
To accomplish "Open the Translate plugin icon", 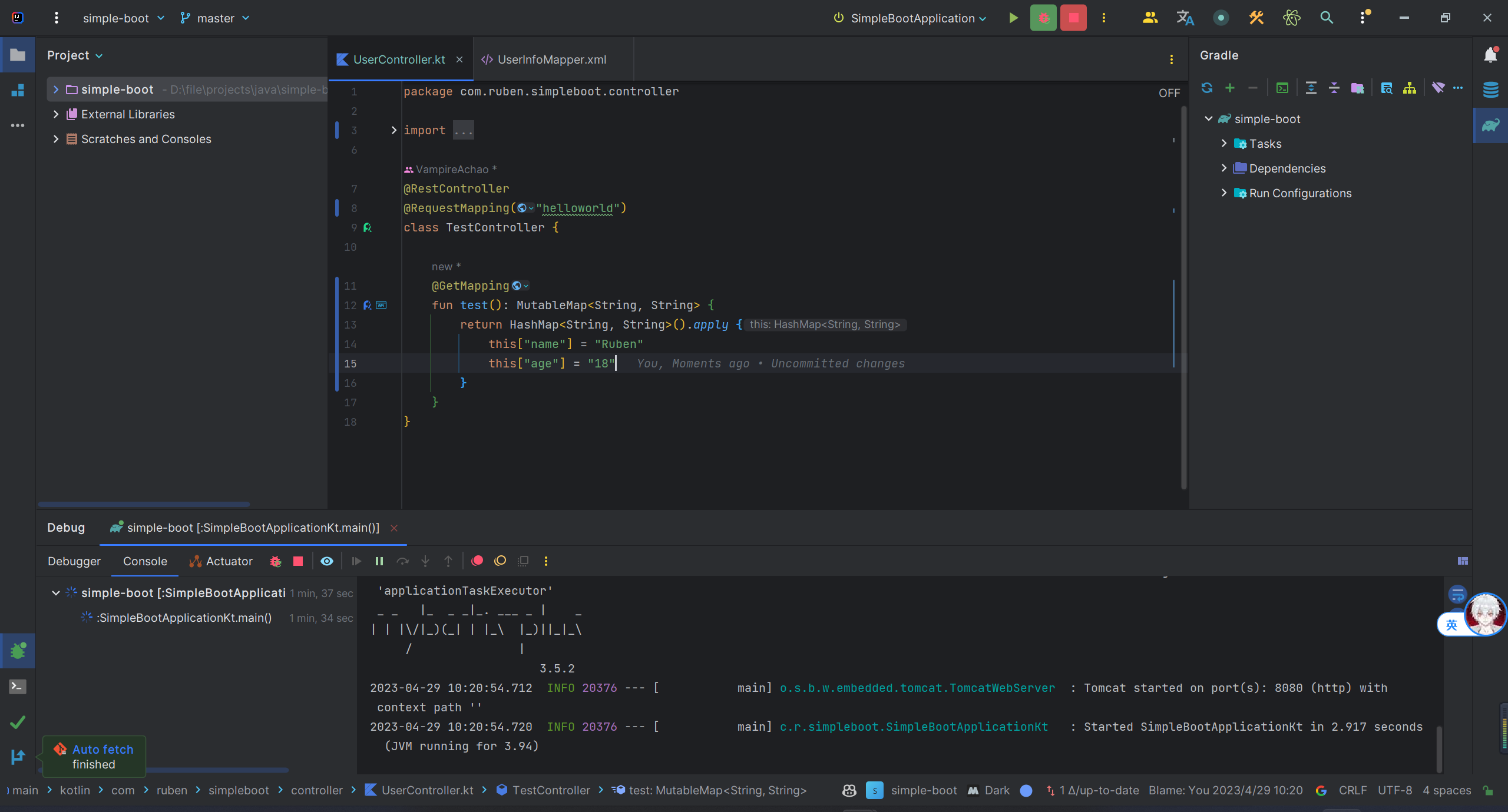I will pos(1185,18).
